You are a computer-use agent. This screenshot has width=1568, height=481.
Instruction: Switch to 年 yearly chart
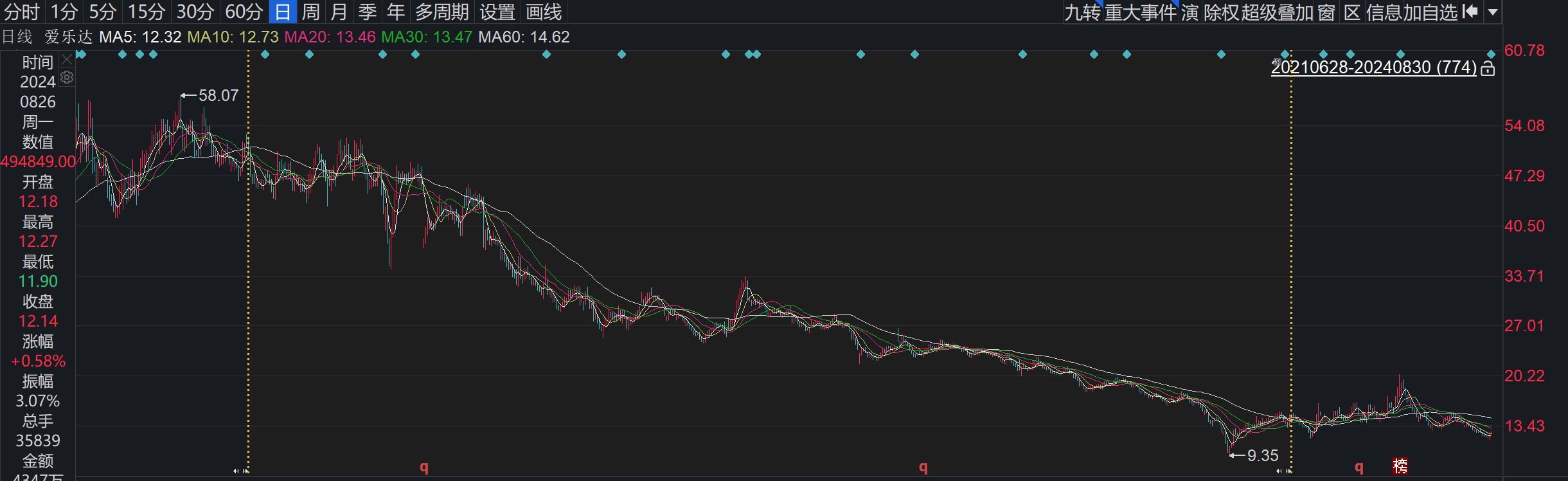coord(396,12)
